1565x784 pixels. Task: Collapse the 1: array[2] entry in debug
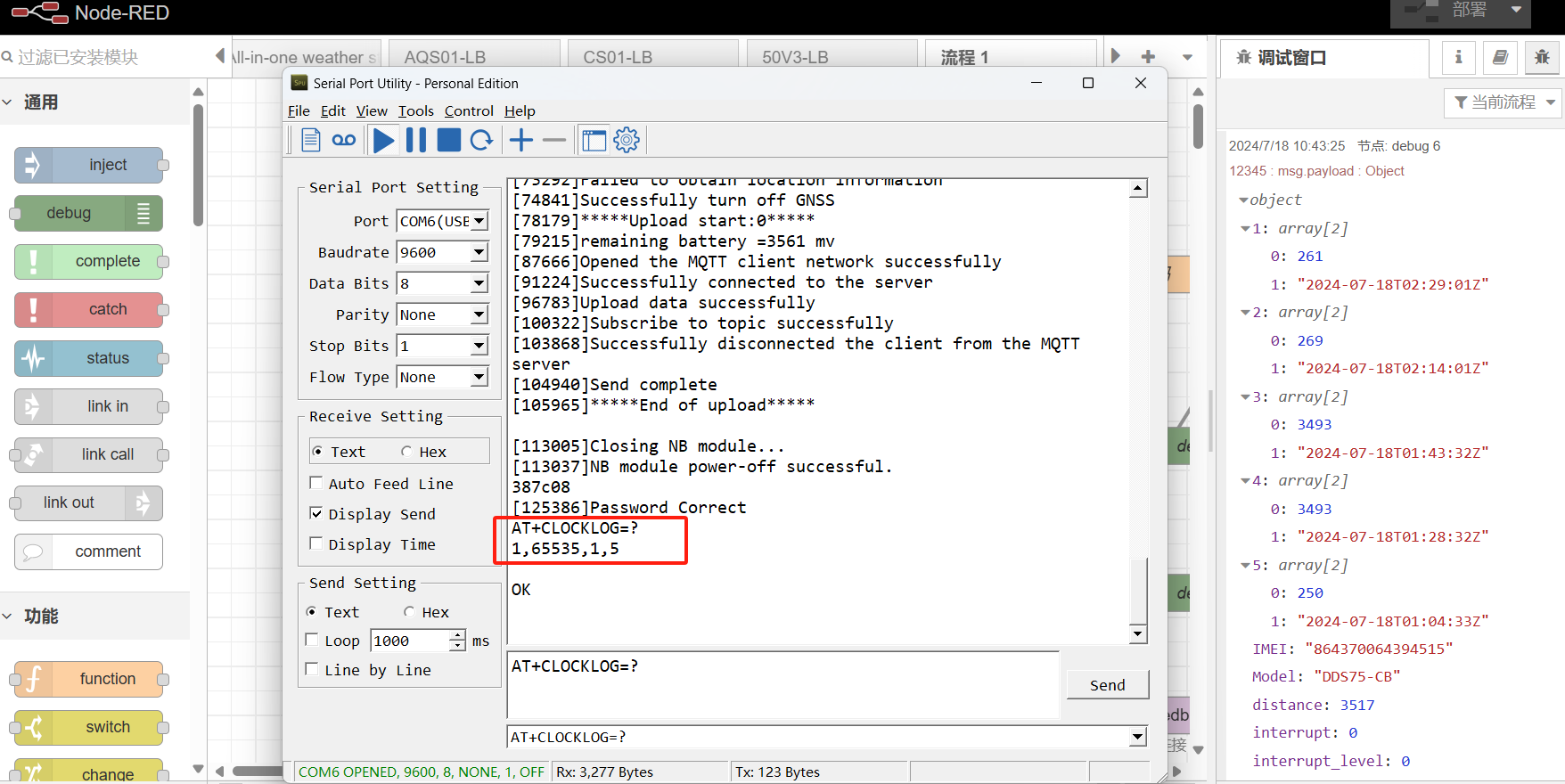(x=1245, y=229)
